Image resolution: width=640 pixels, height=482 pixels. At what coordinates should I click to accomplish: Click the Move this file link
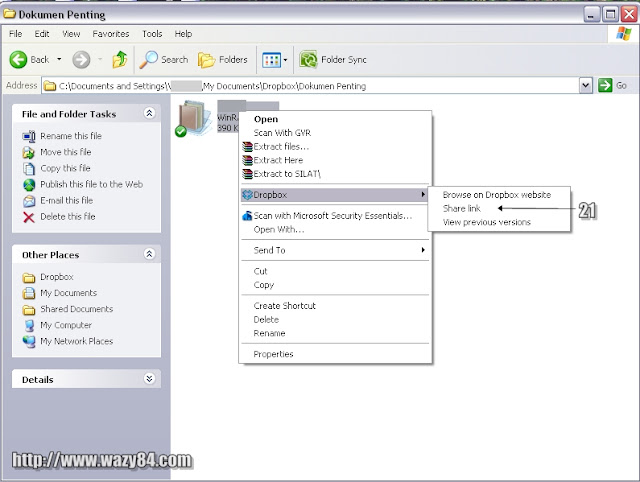point(66,152)
